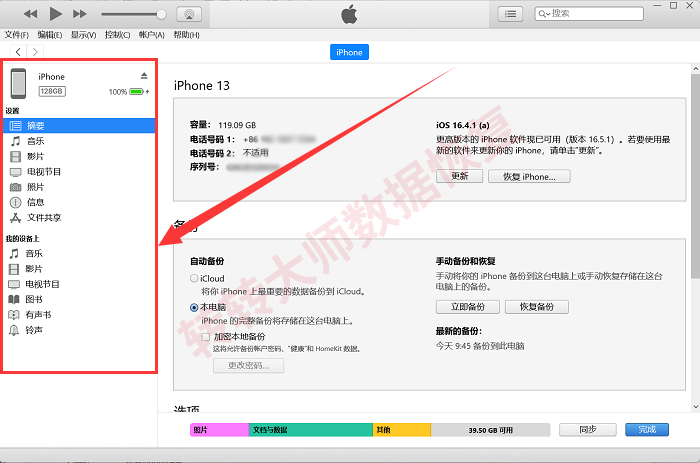Select 照片 in sidebar
700x463 pixels.
click(79, 187)
